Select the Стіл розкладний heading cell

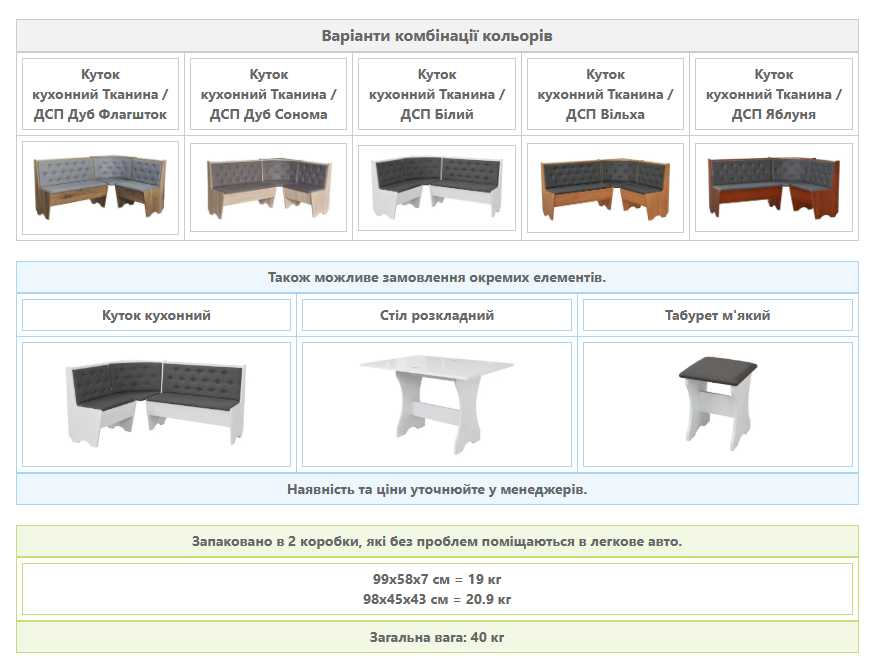pos(437,315)
